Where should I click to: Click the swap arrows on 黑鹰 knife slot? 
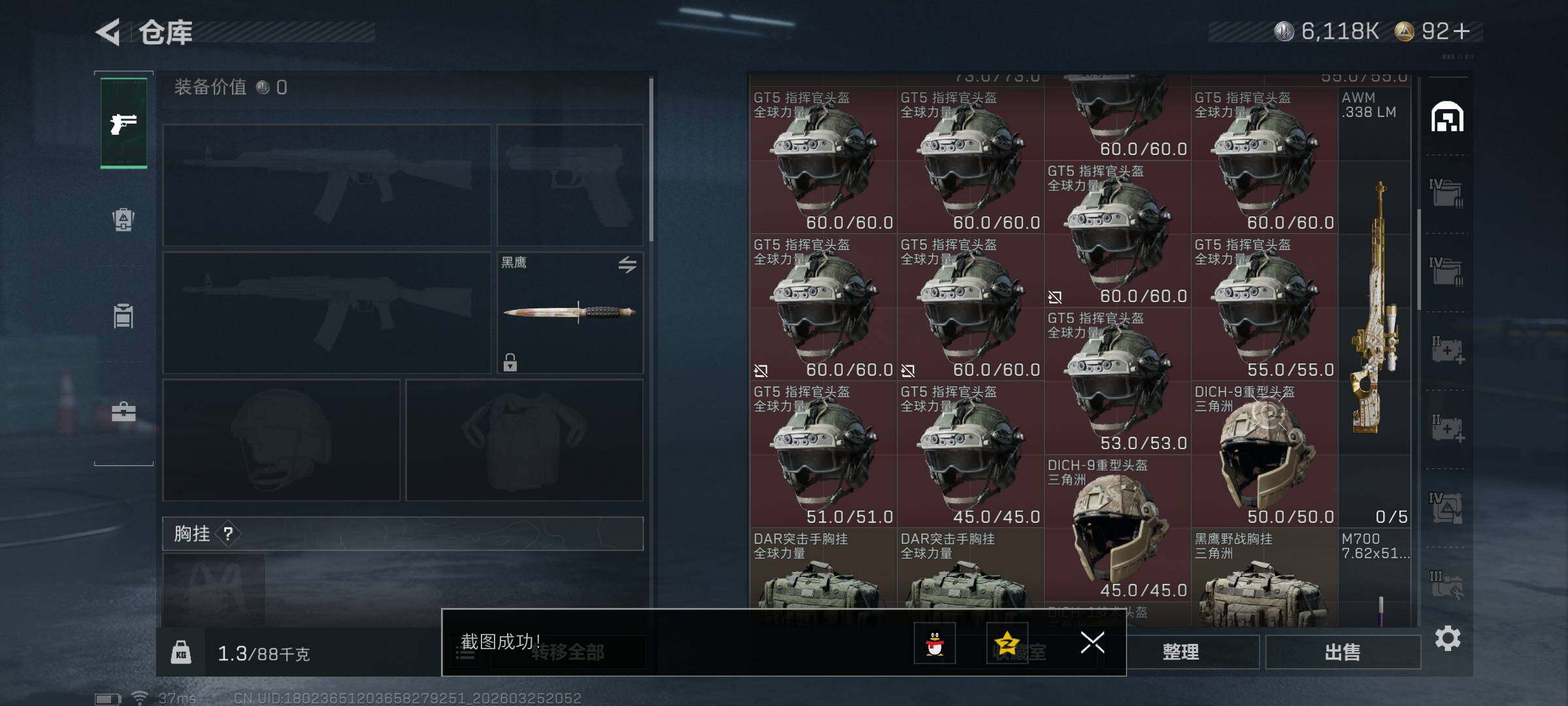click(x=627, y=264)
